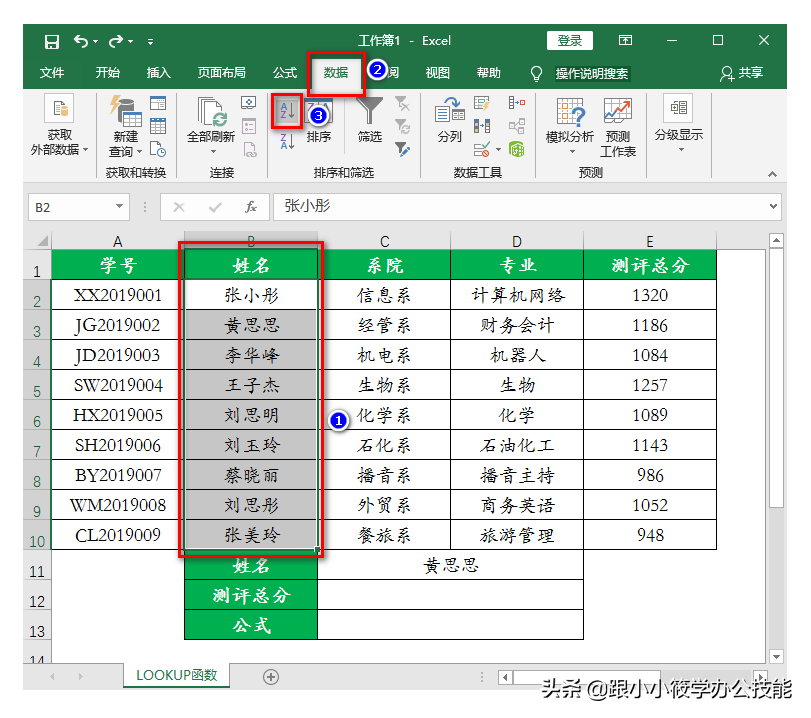Click Relationships icon

pyautogui.click(x=517, y=126)
